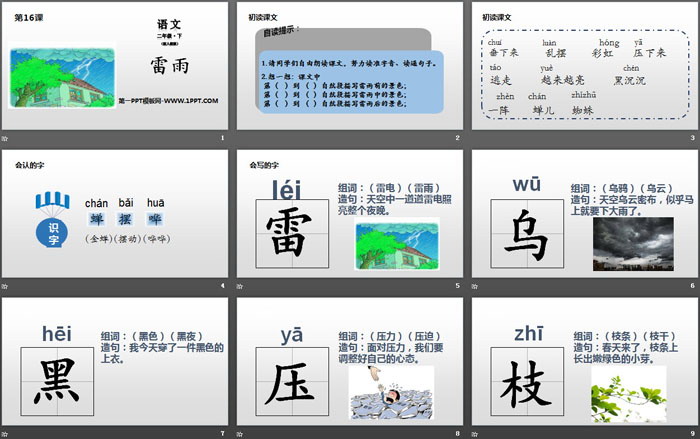
Task: Select slide 9 showing the character 枝
Action: [x=585, y=362]
